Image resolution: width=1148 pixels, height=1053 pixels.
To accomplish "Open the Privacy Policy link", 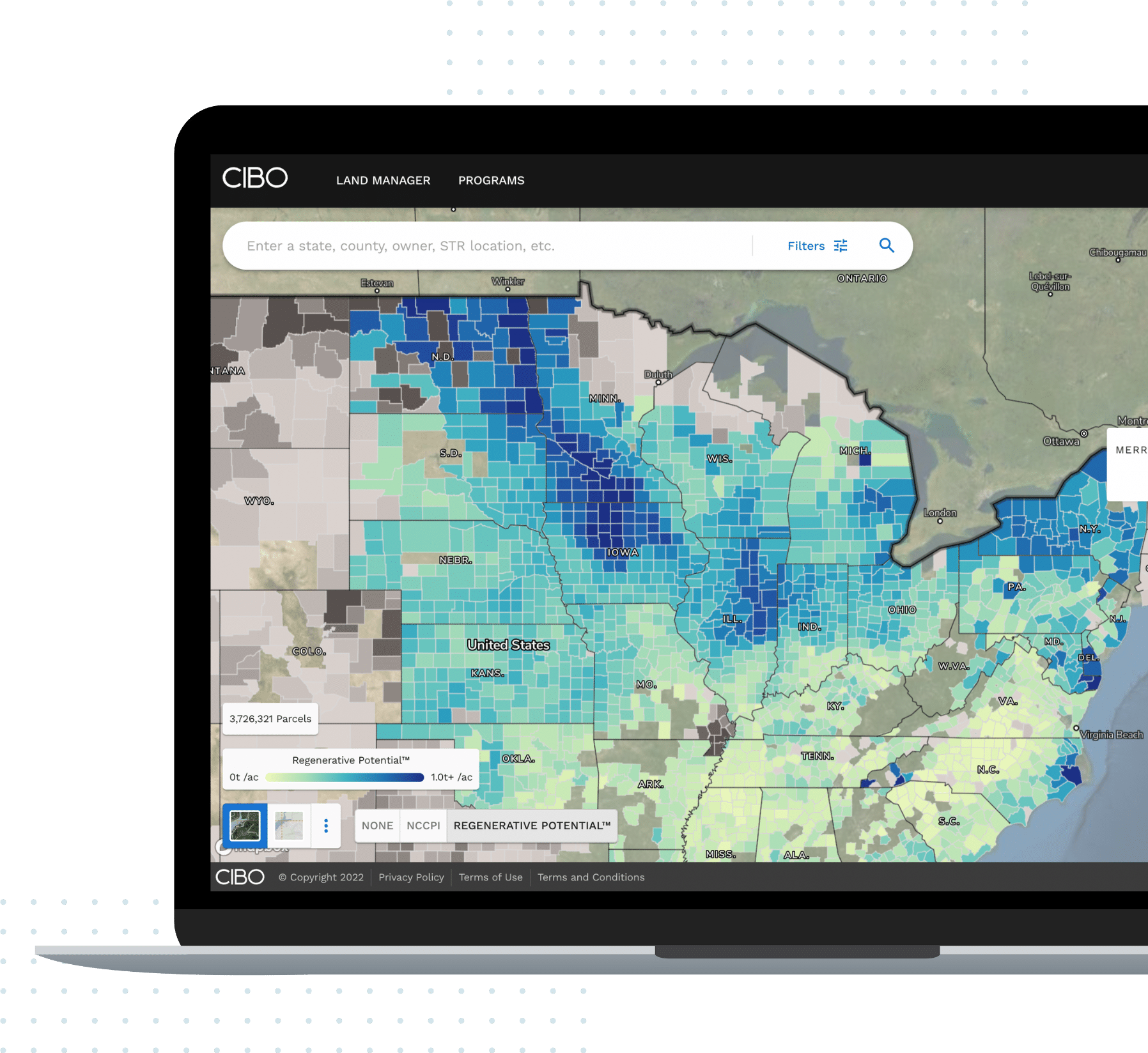I will pos(411,877).
